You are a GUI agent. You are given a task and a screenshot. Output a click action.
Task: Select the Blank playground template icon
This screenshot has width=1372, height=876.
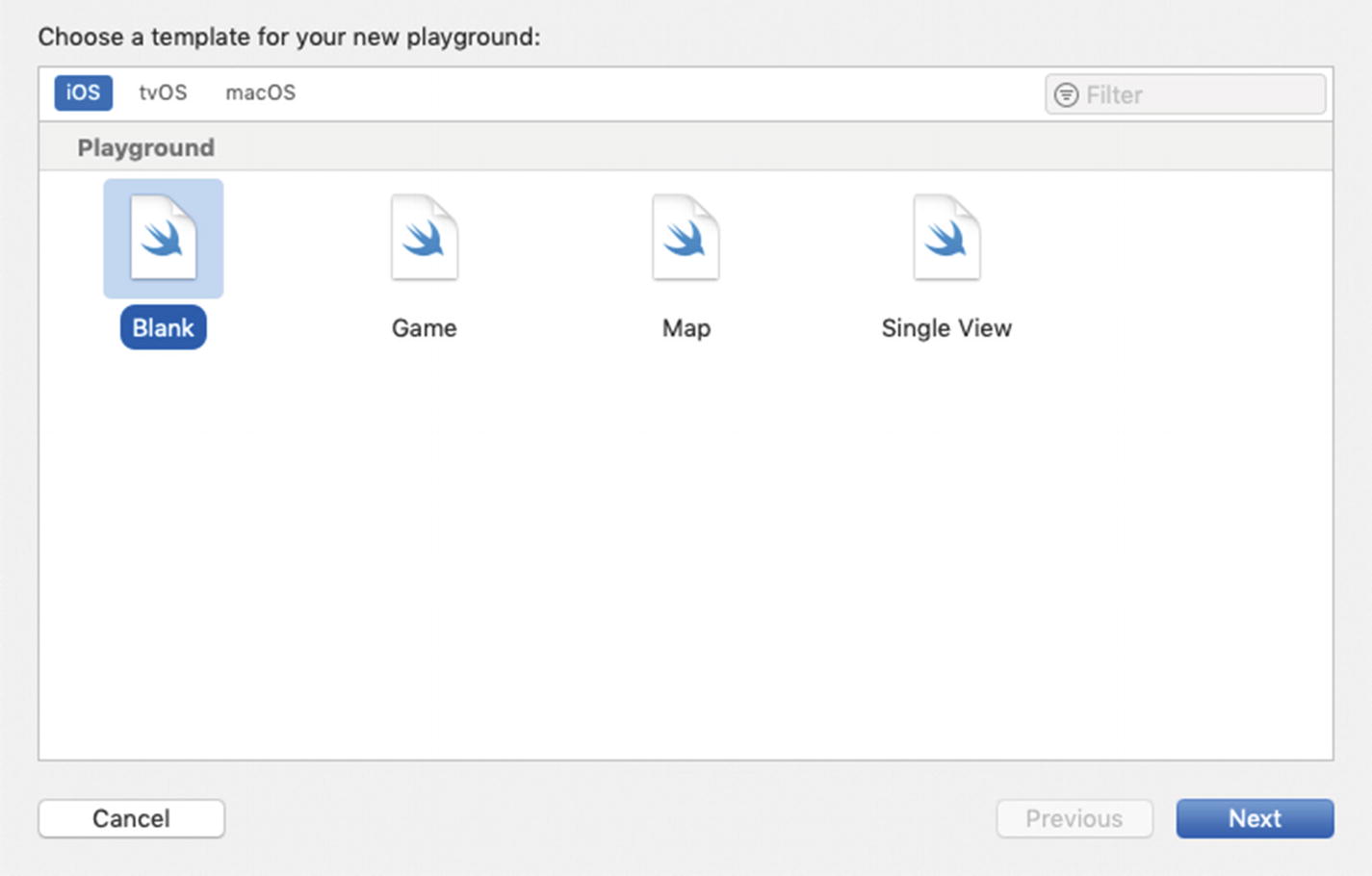[164, 238]
